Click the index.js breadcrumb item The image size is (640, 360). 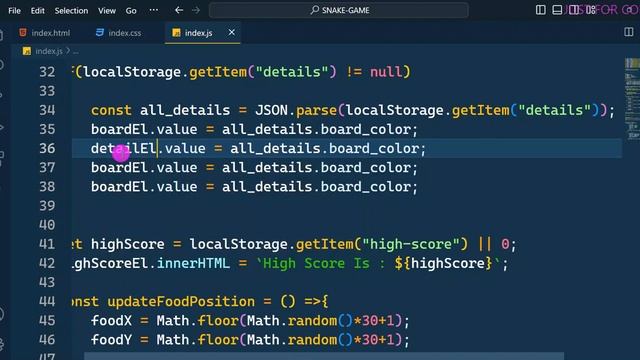pyautogui.click(x=49, y=51)
